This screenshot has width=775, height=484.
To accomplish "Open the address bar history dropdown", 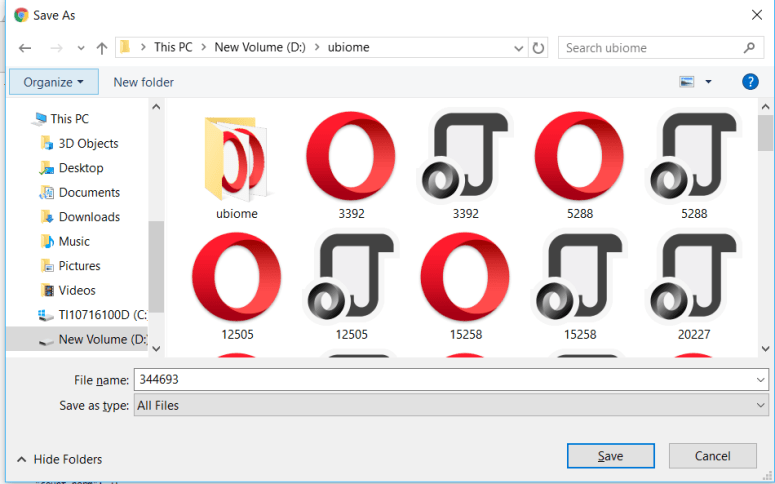I will 518,48.
